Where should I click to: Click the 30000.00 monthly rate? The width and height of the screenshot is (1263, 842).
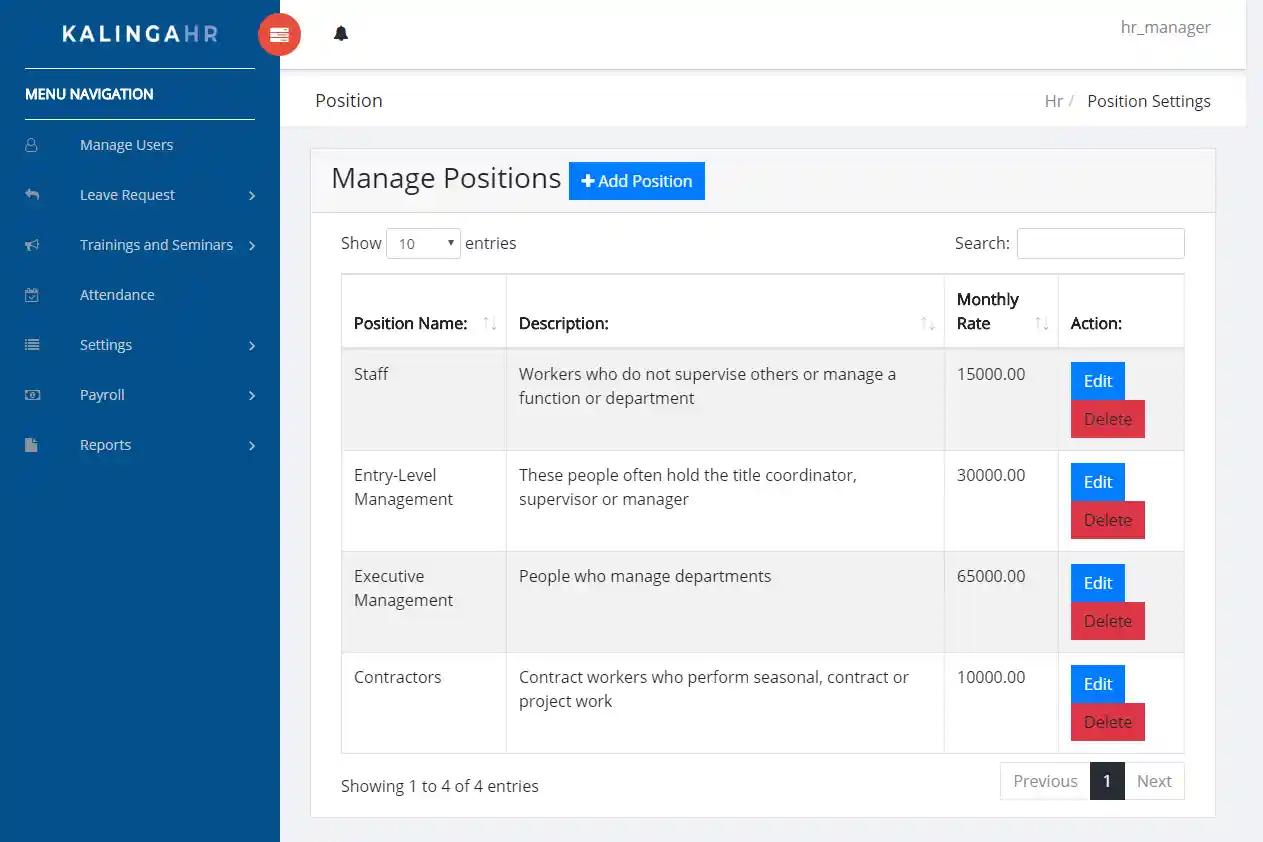pos(991,475)
